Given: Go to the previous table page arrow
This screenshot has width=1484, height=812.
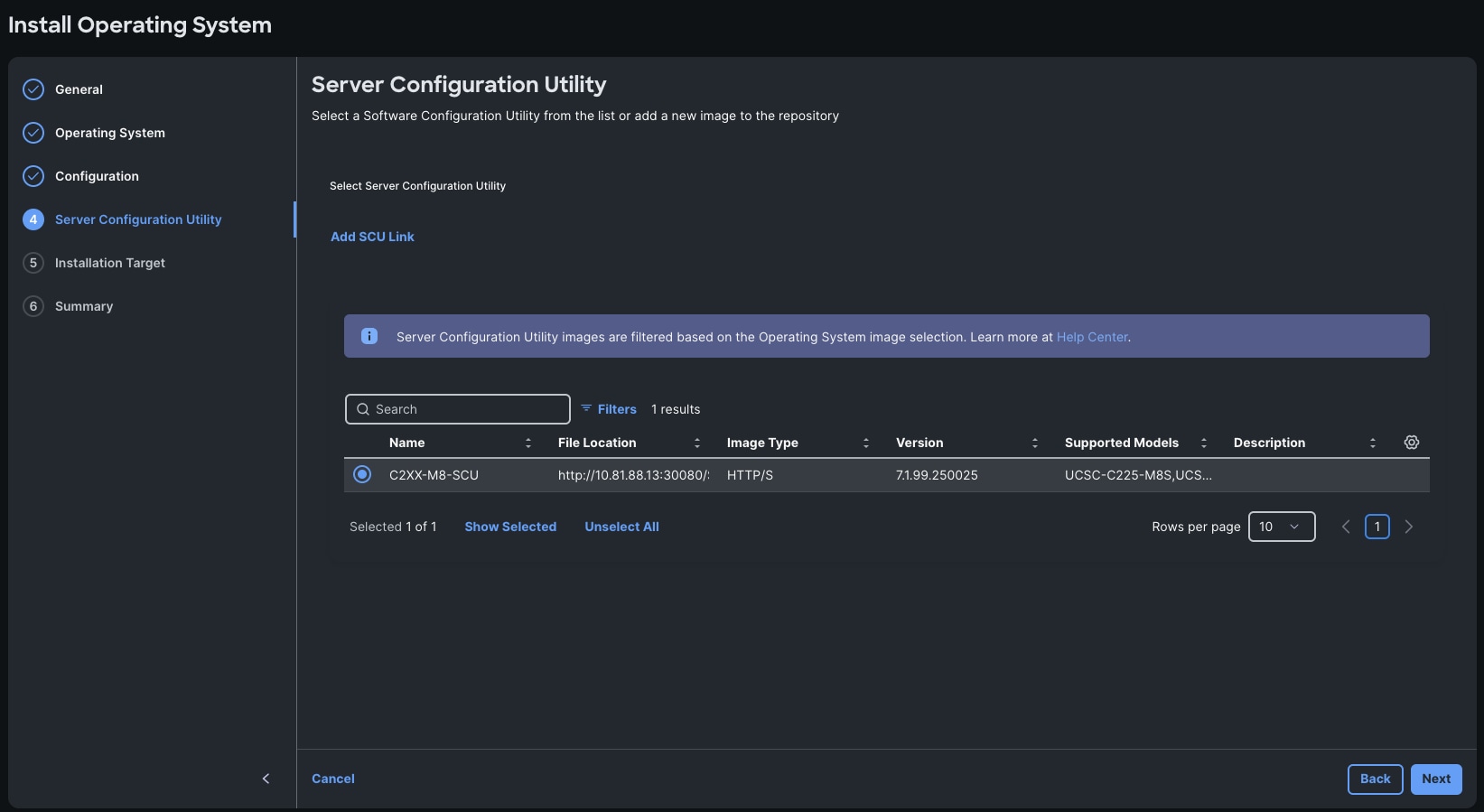Looking at the screenshot, I should [1346, 527].
